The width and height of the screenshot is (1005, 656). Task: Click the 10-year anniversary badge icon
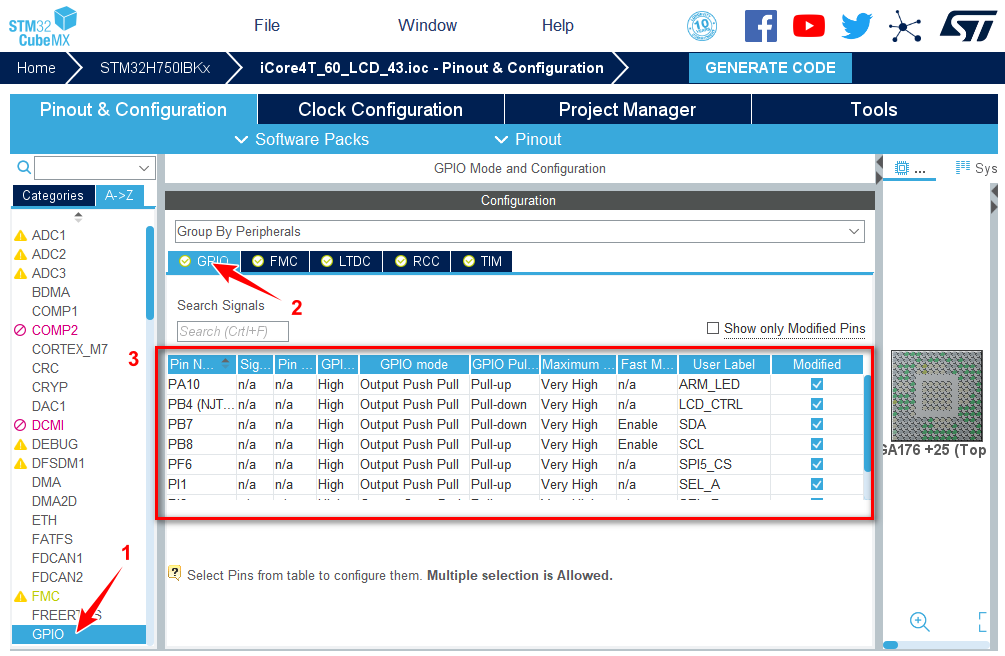(702, 26)
